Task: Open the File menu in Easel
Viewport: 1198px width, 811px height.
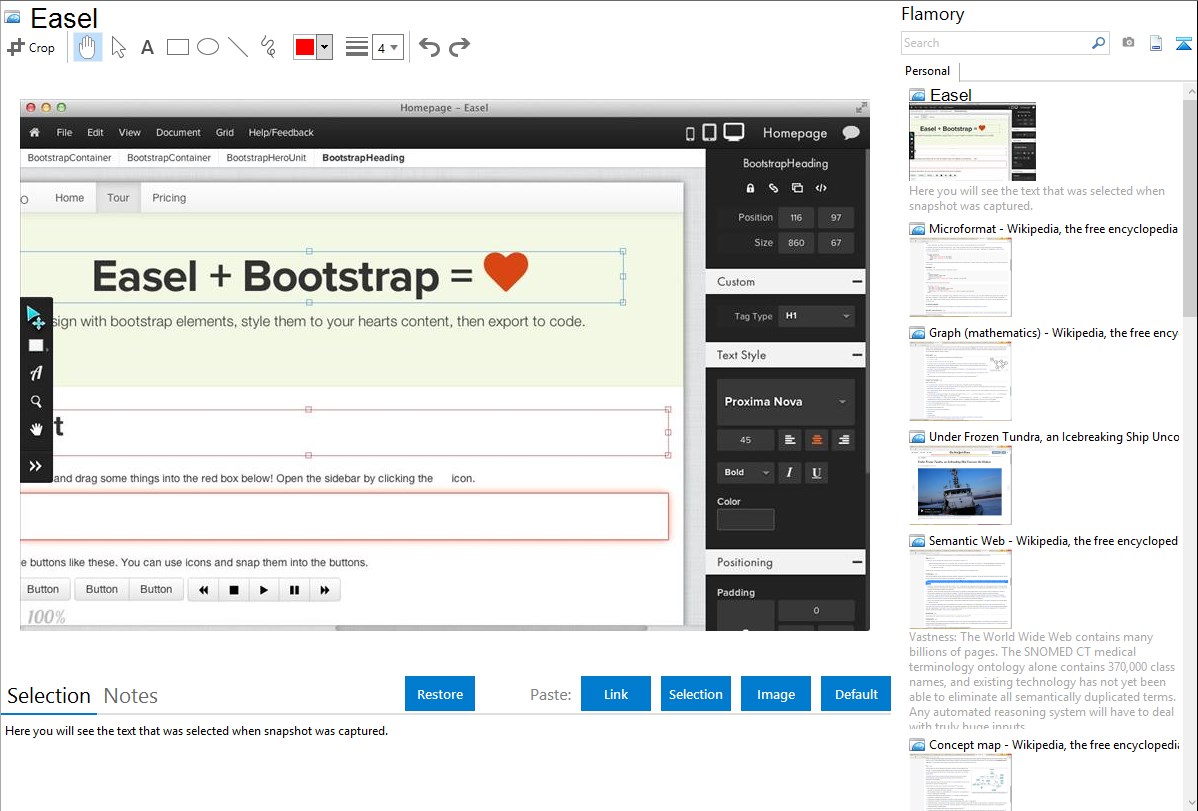Action: click(x=64, y=132)
